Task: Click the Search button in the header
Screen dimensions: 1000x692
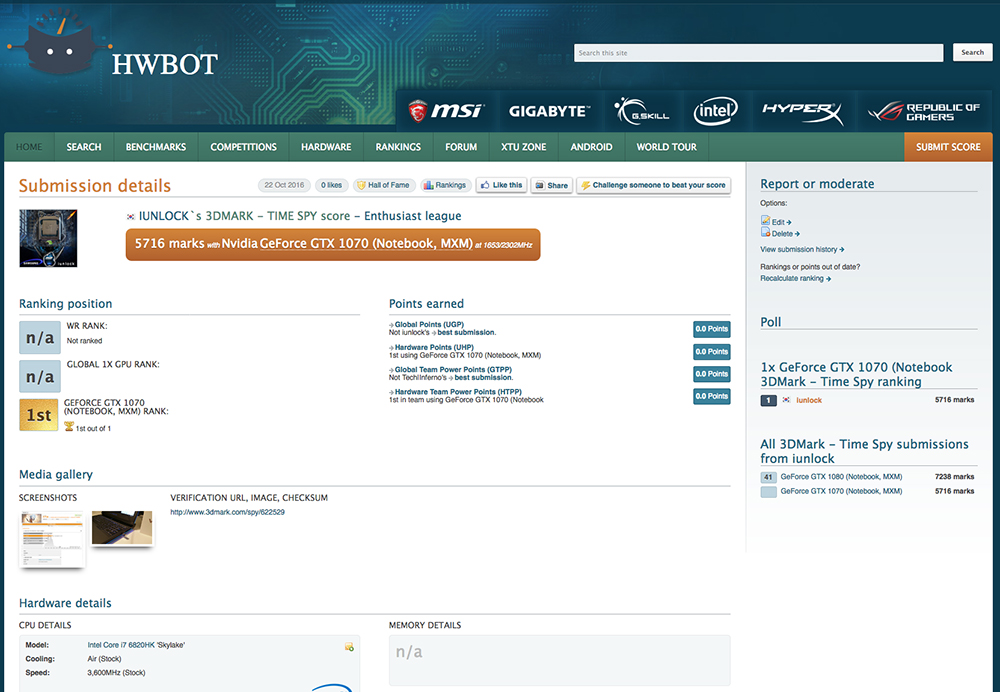Action: click(973, 52)
